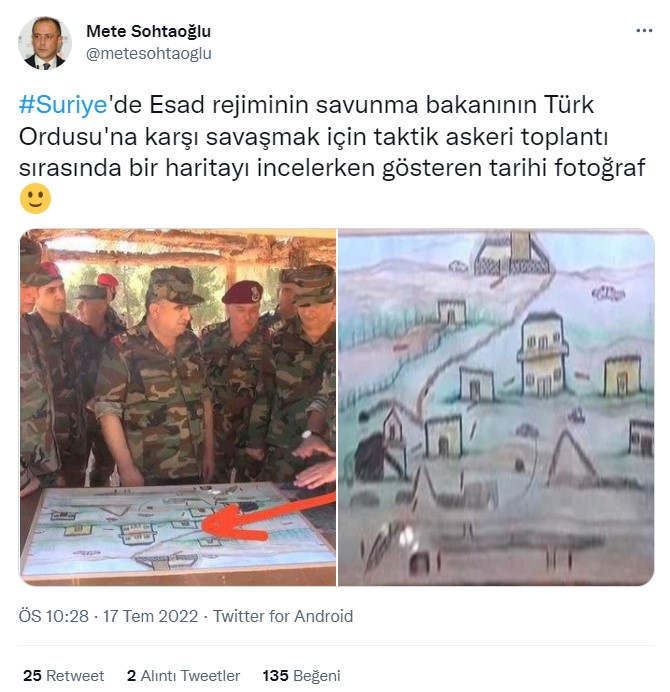Click the tower drawing atop right image
Viewport: 670px width, 692px height.
pos(513,254)
